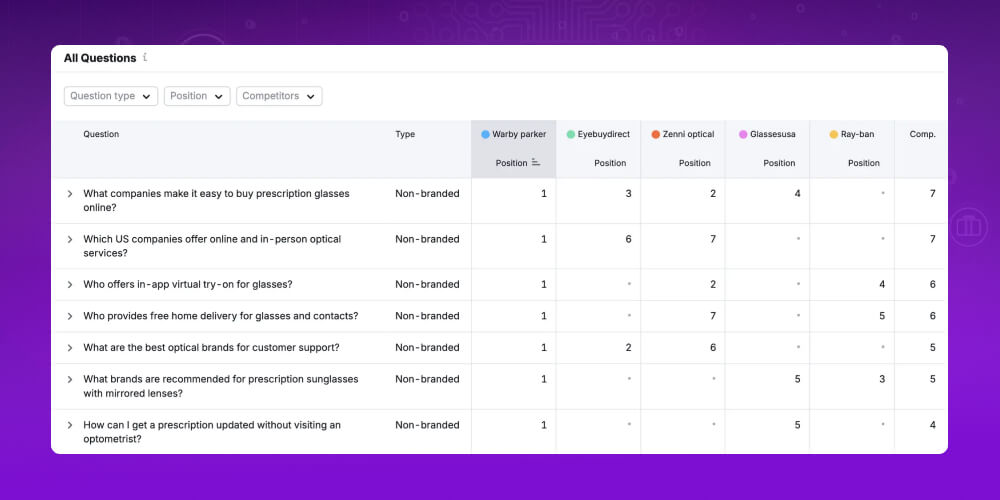Screen dimensions: 1000x500
Task: Open the Question type filter dropdown
Action: click(111, 96)
